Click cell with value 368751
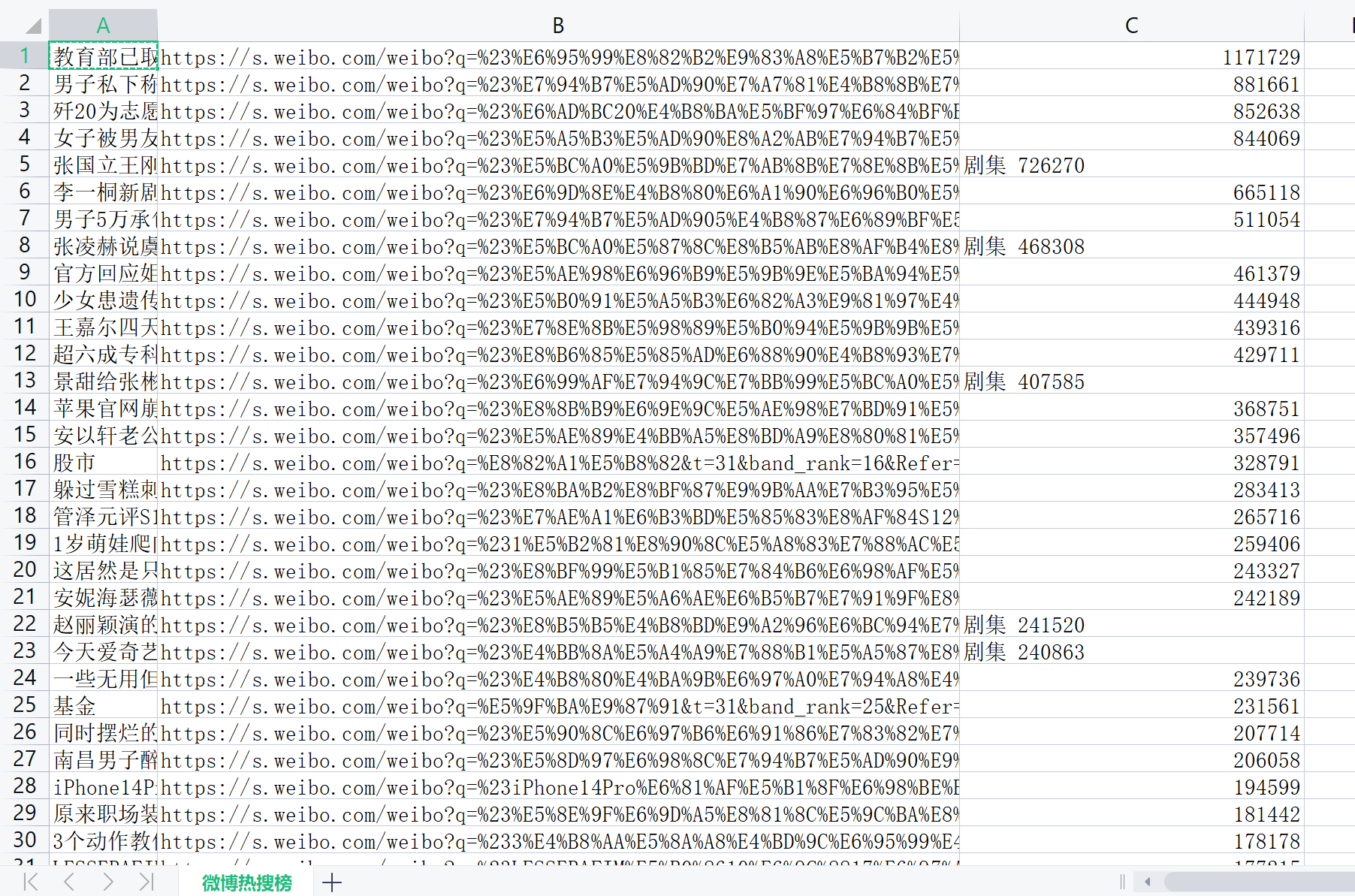 pyautogui.click(x=1131, y=408)
